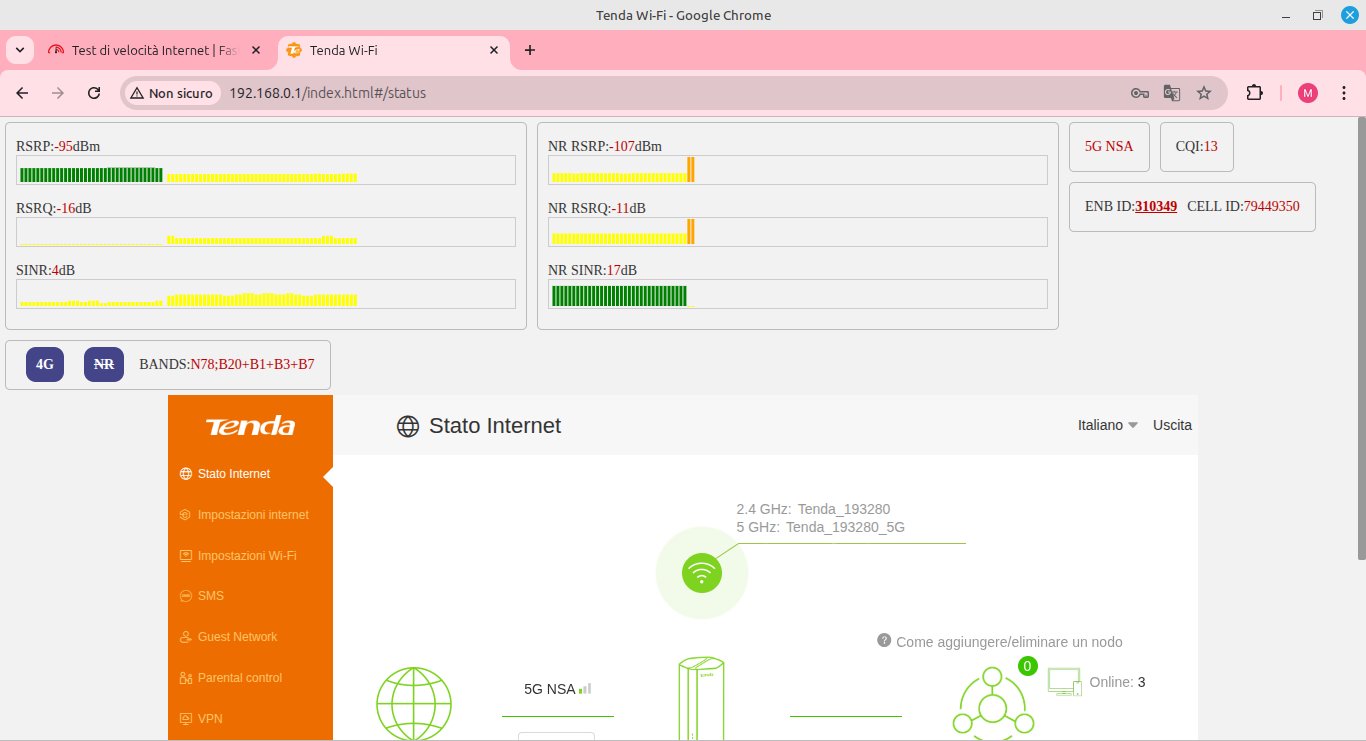1366x741 pixels.
Task: Open the Italiano language dropdown
Action: (x=1108, y=425)
